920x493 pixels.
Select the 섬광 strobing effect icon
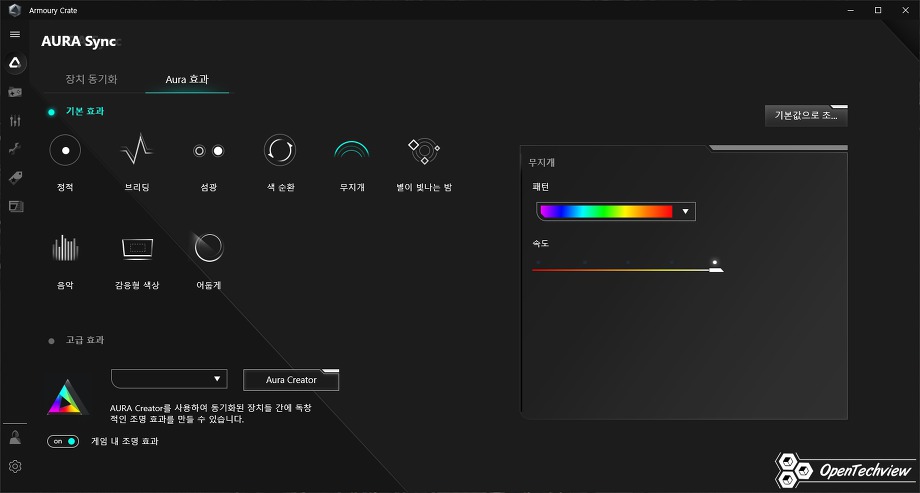pyautogui.click(x=209, y=151)
